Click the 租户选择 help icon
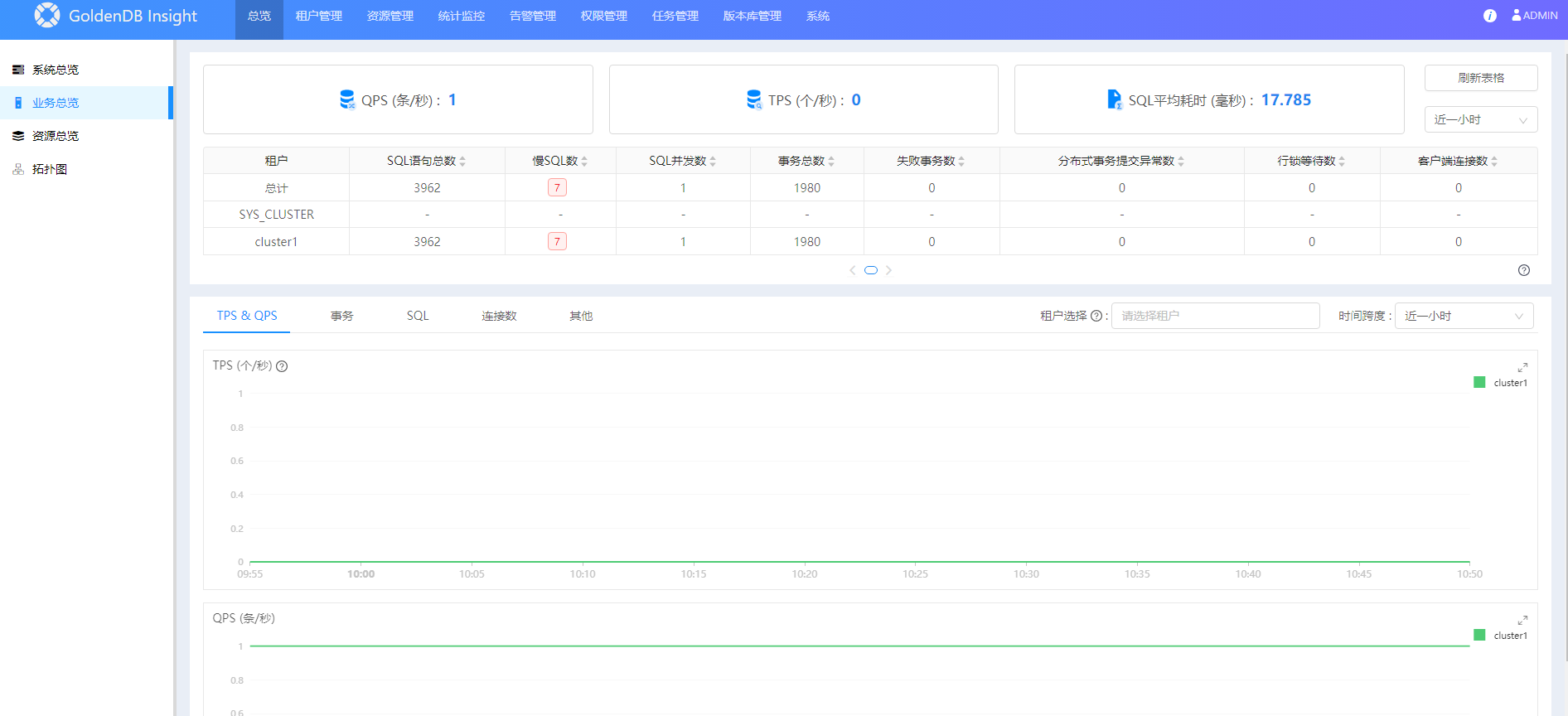1568x716 pixels. point(1096,316)
